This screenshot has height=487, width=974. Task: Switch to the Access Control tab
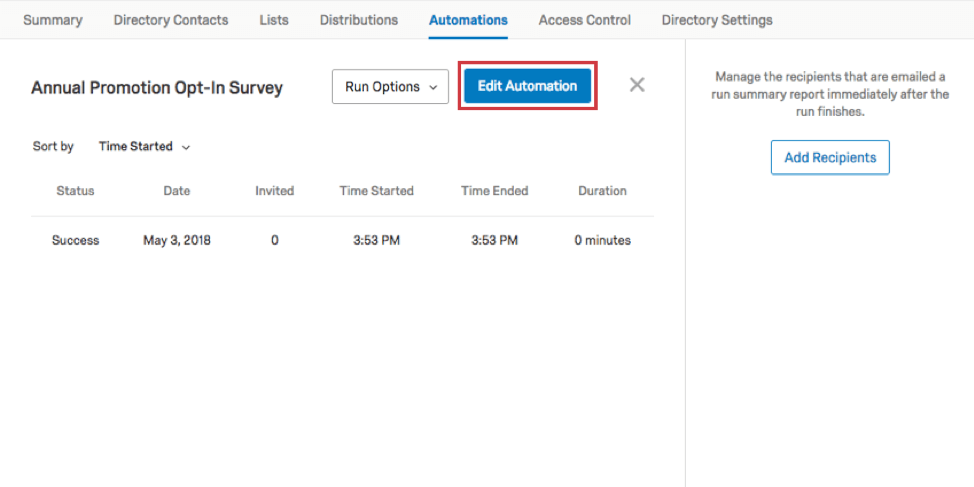point(585,20)
